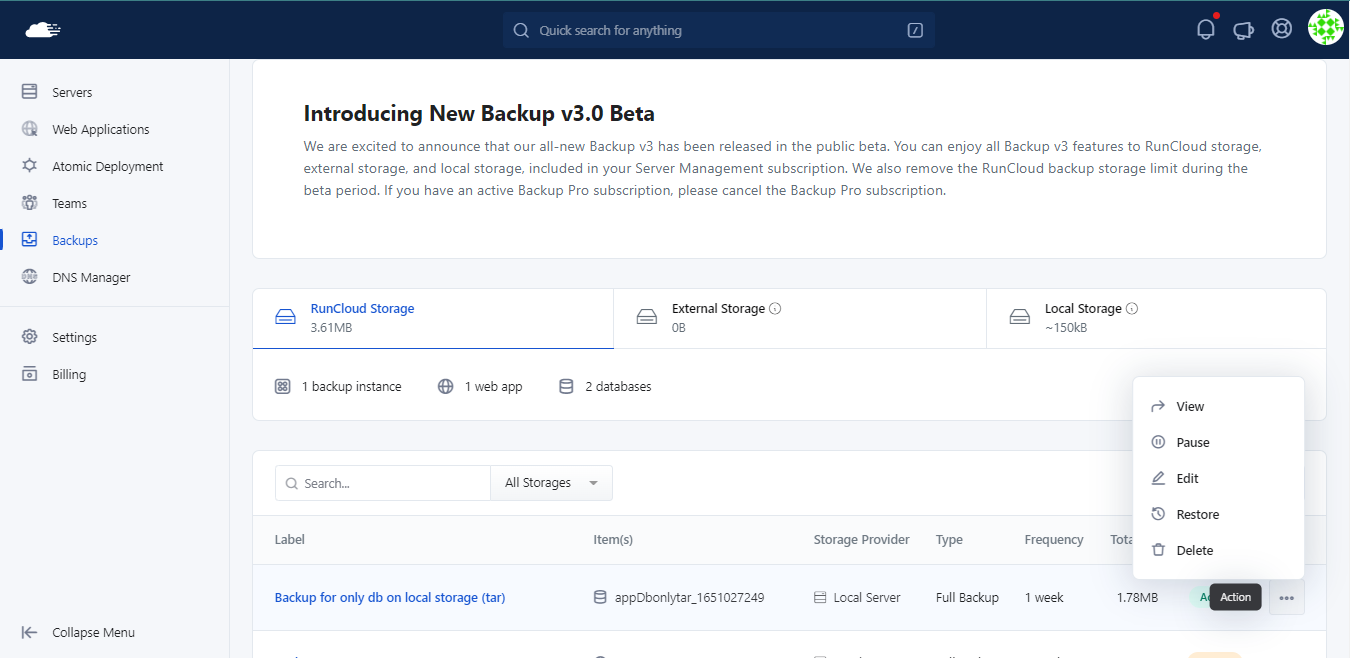Click the Quick search bar
The width and height of the screenshot is (1350, 658).
(718, 30)
